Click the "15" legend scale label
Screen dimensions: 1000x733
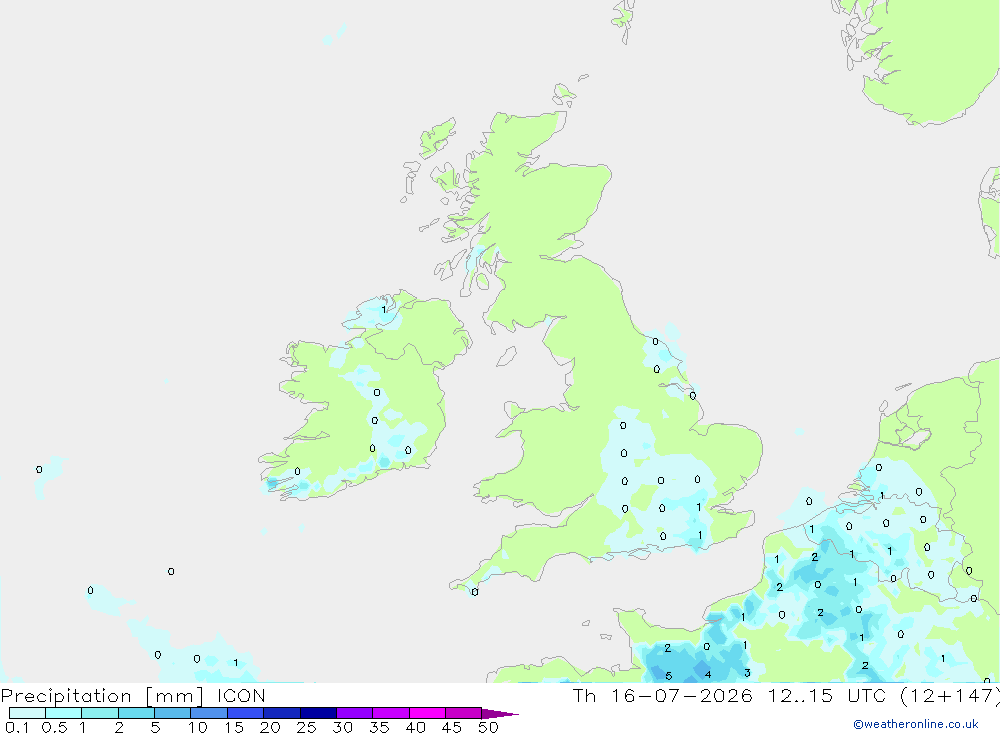point(234,727)
